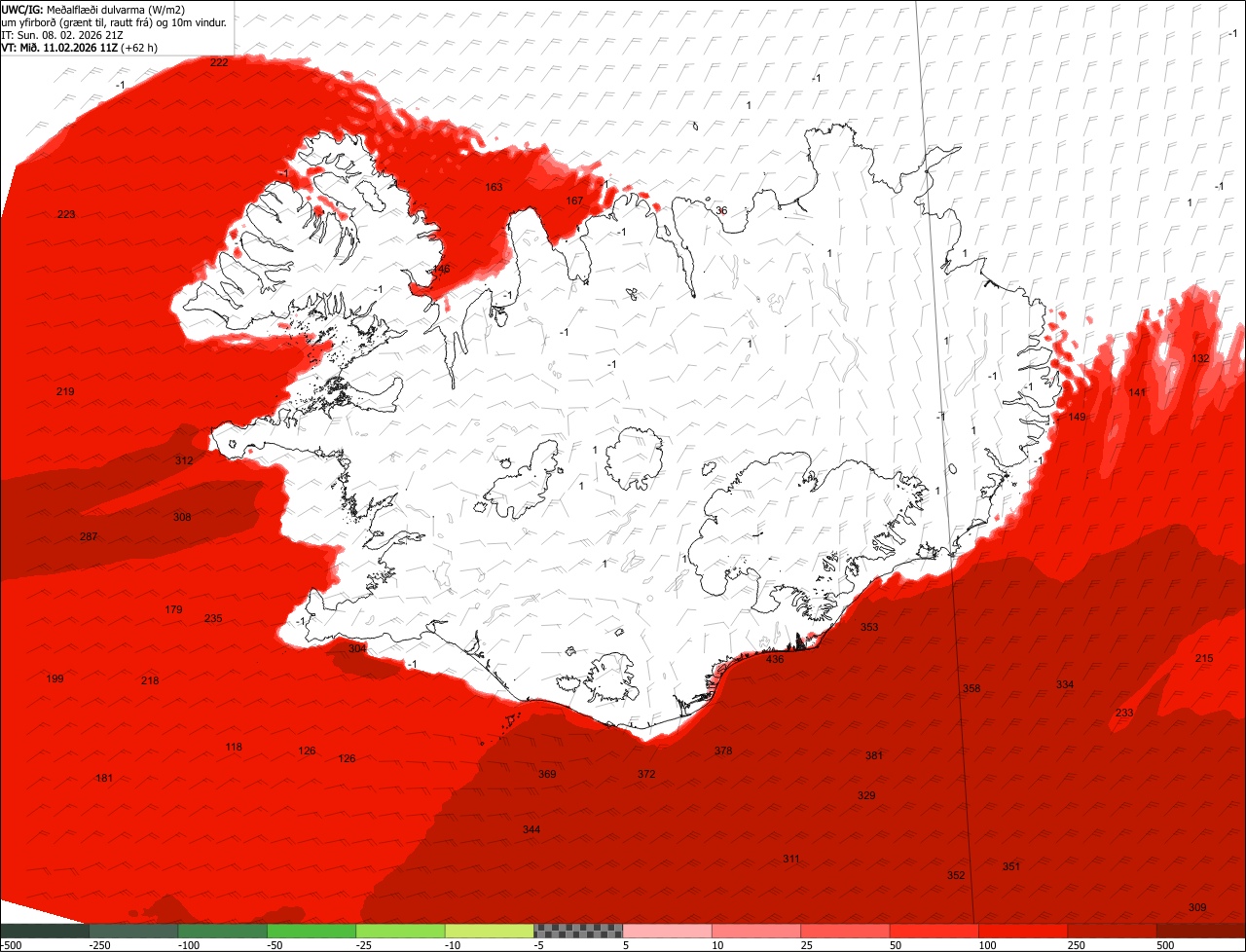The height and width of the screenshot is (952, 1246).
Task: Click the flux value 308 on the map
Action: click(182, 517)
